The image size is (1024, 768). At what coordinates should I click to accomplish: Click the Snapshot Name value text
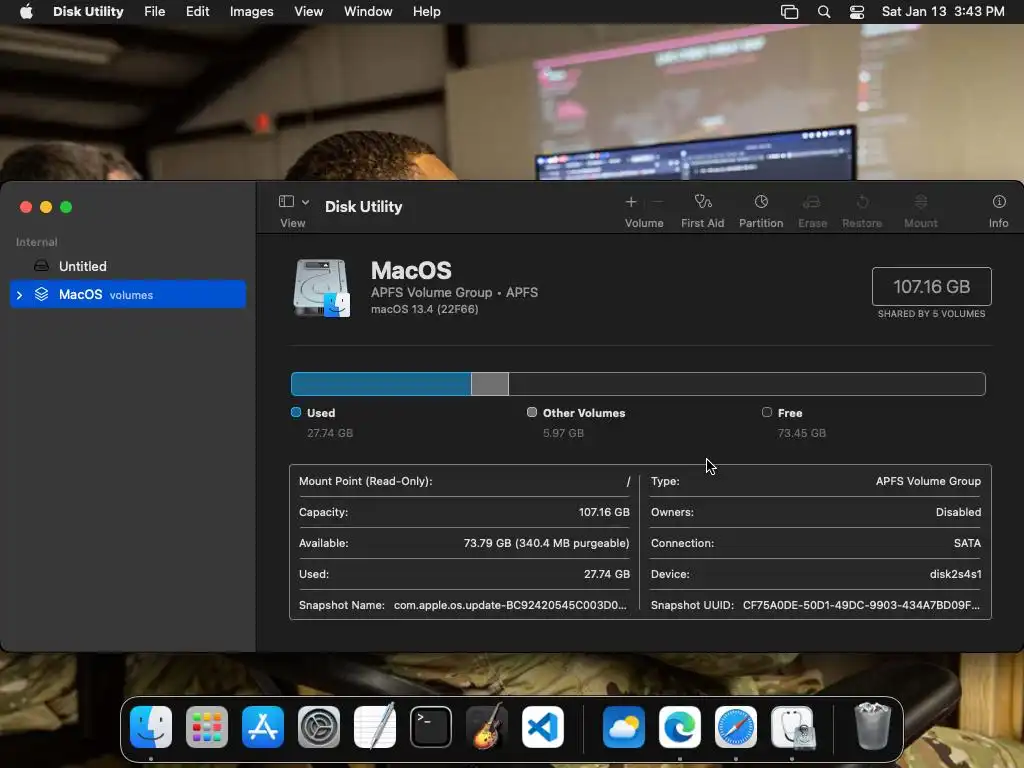510,605
